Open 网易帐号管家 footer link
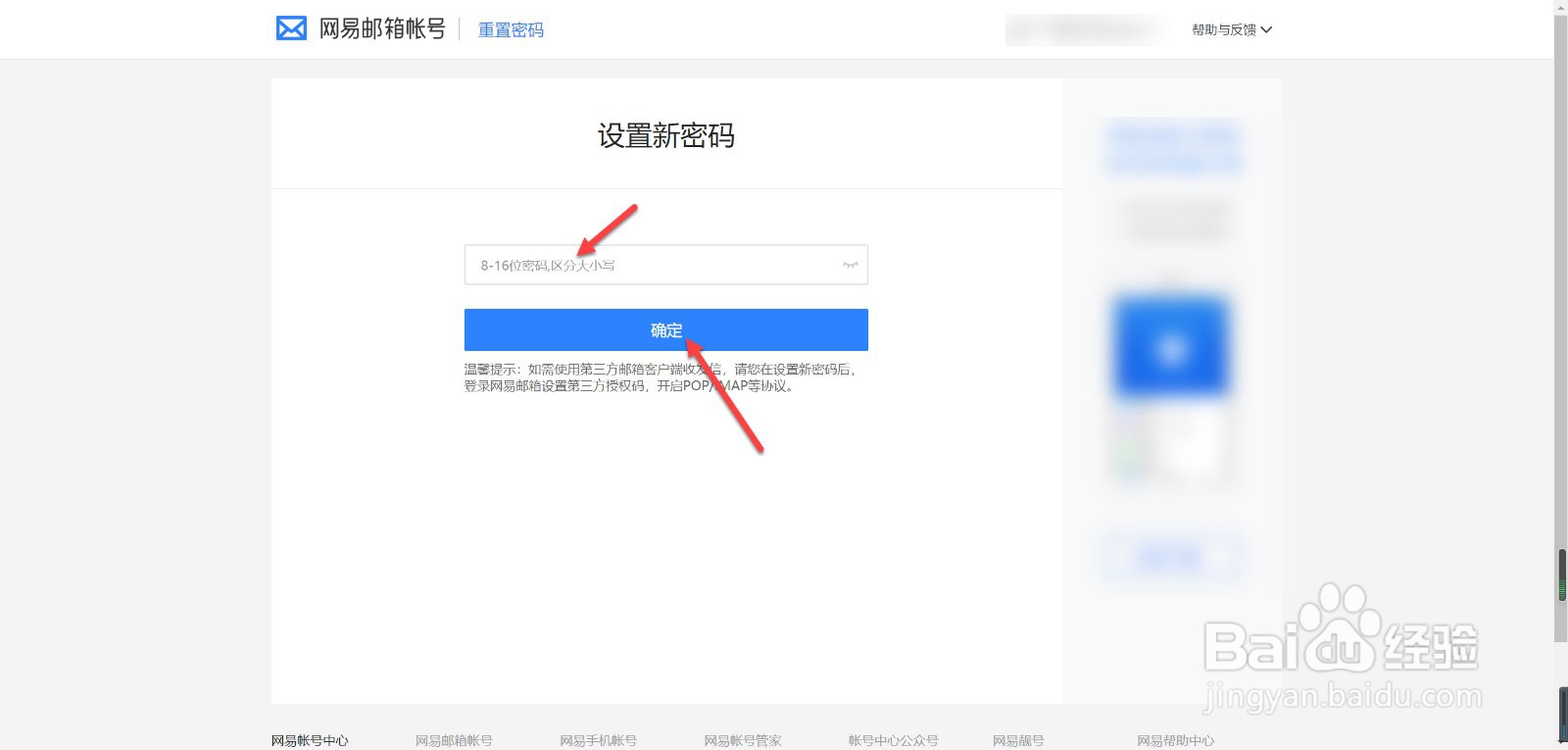This screenshot has width=1568, height=750. tap(743, 741)
